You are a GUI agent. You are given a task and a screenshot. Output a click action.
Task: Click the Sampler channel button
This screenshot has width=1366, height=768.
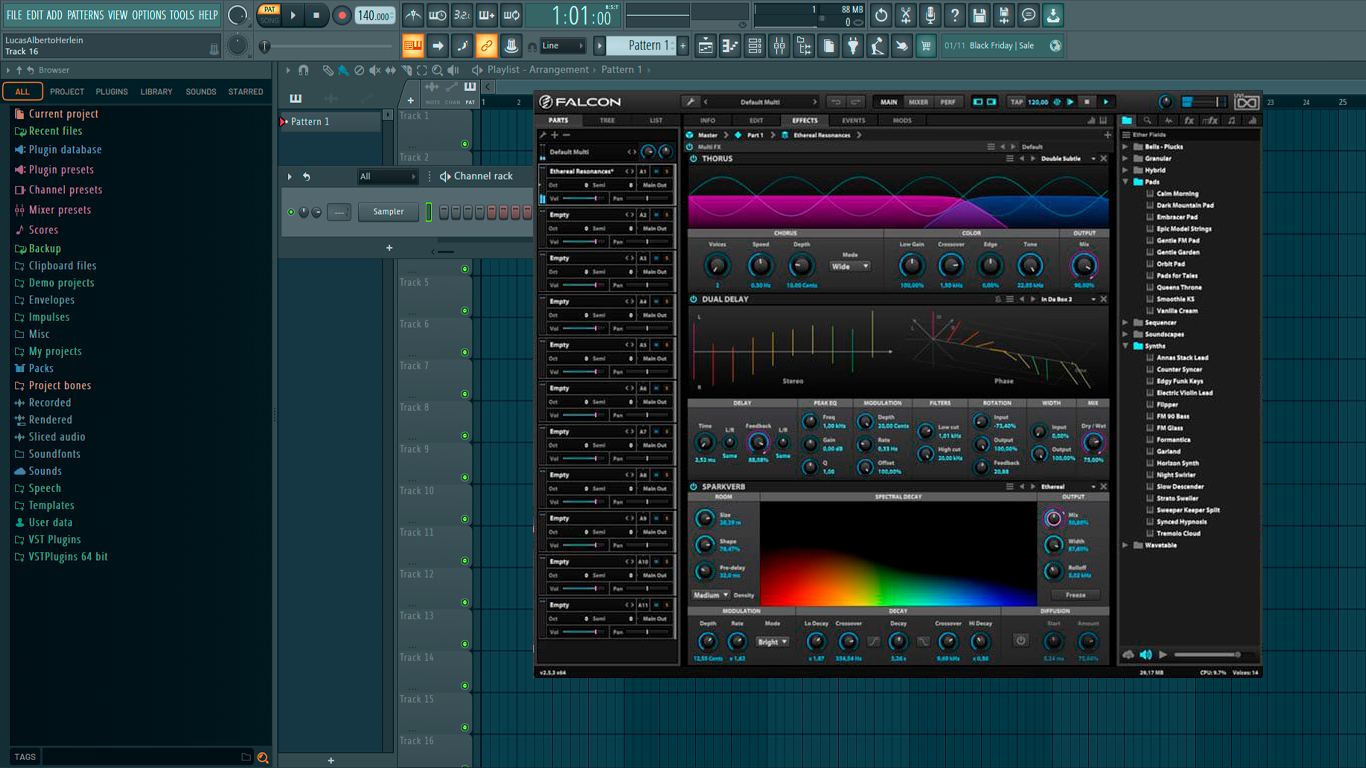(x=389, y=212)
